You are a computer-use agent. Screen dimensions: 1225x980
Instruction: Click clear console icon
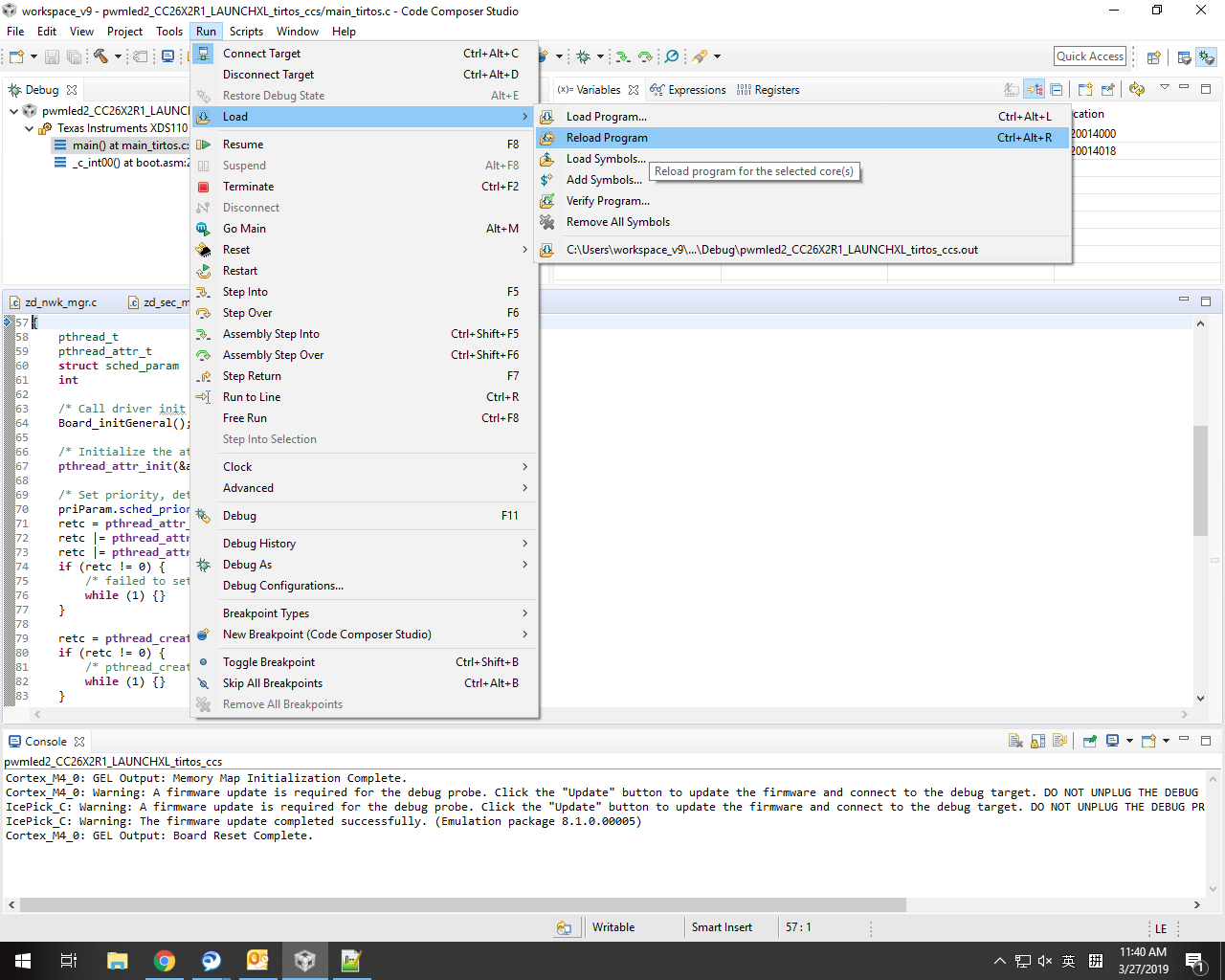(1016, 741)
